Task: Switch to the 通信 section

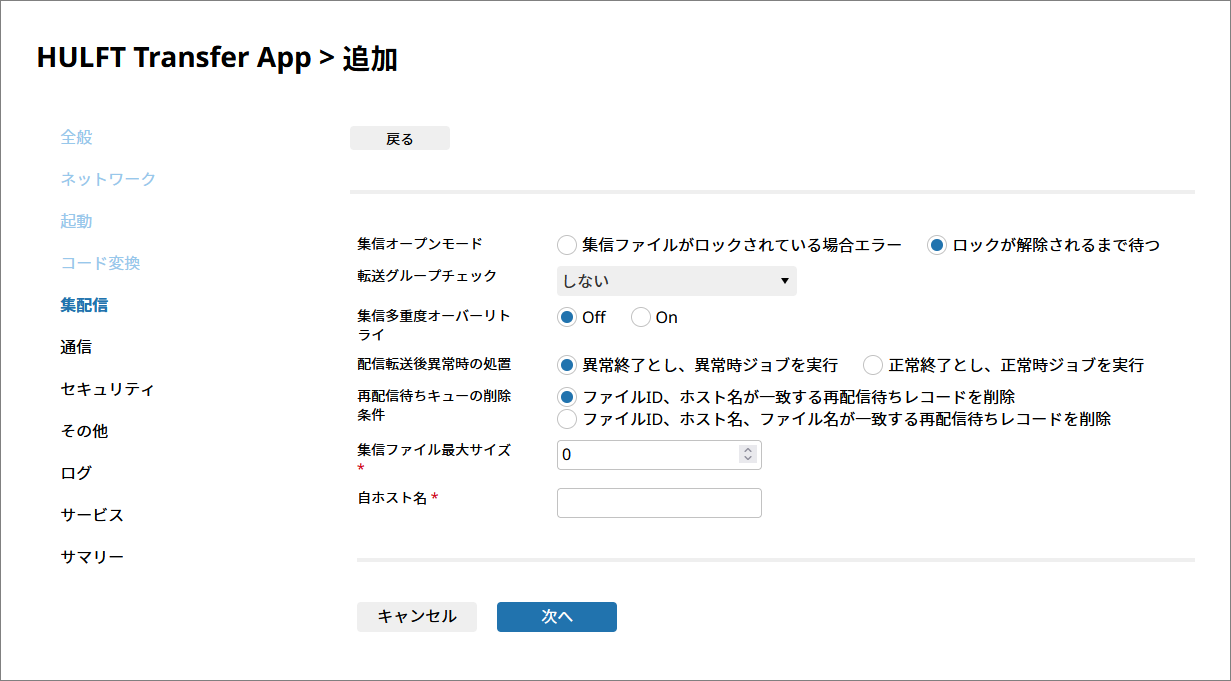Action: (77, 347)
